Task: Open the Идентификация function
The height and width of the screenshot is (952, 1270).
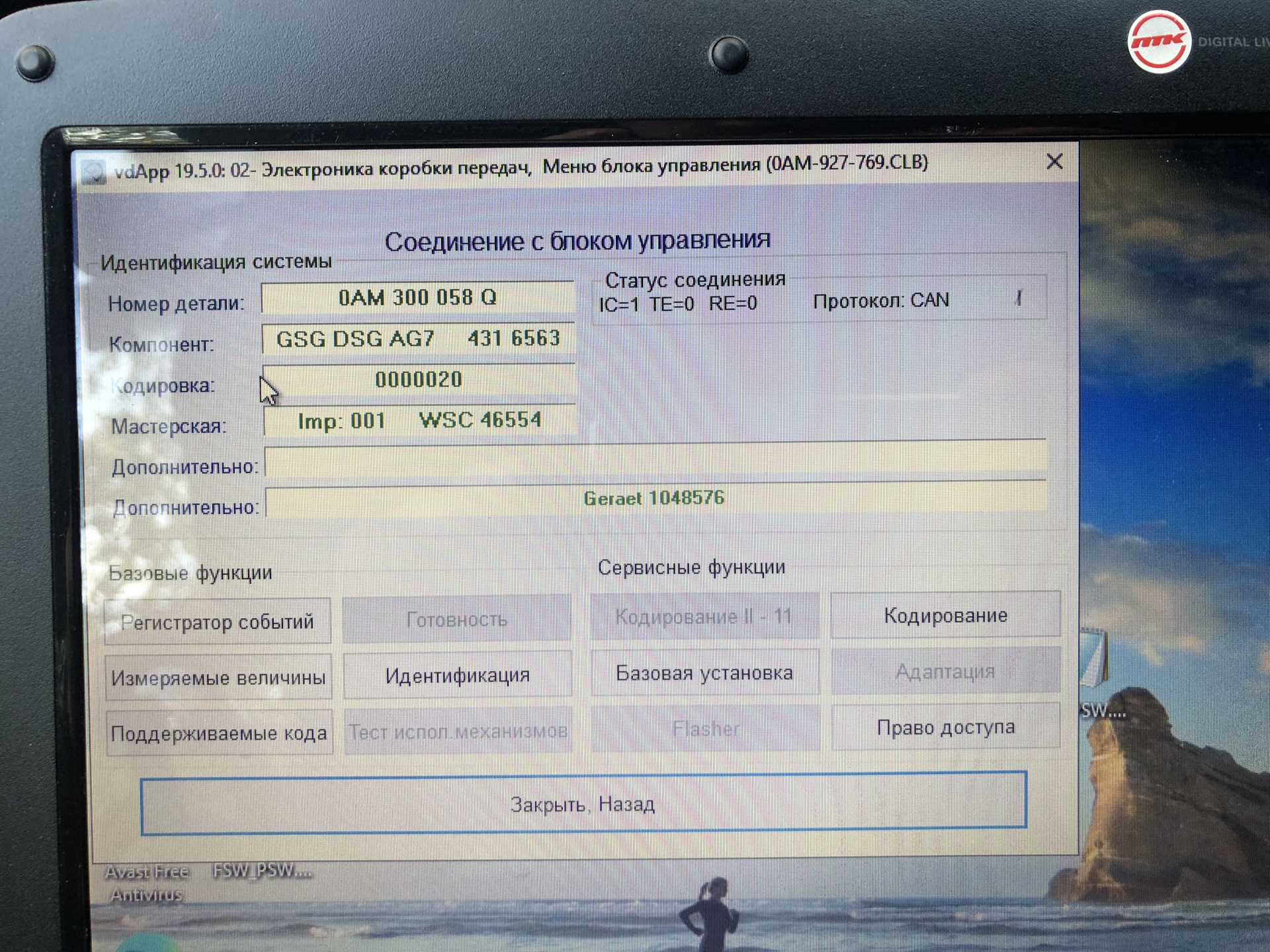Action: [x=458, y=675]
